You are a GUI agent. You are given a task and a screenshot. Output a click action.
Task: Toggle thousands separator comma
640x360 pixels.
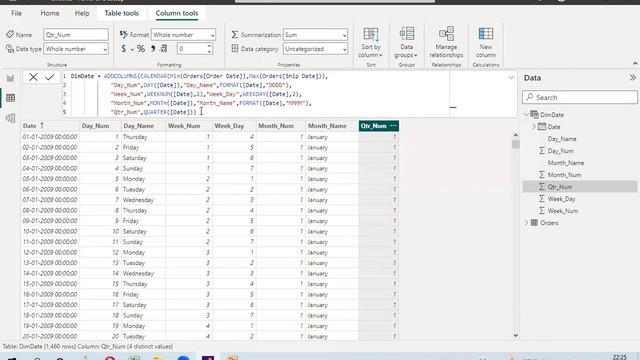click(x=153, y=49)
